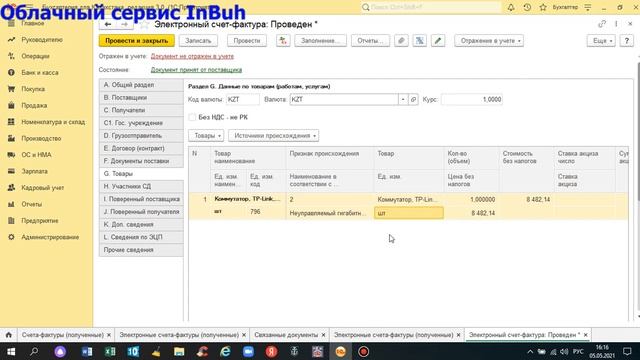This screenshot has width=640, height=360.
Task: Toggle the 'Без НДС - не РК' checkbox
Action: click(192, 118)
